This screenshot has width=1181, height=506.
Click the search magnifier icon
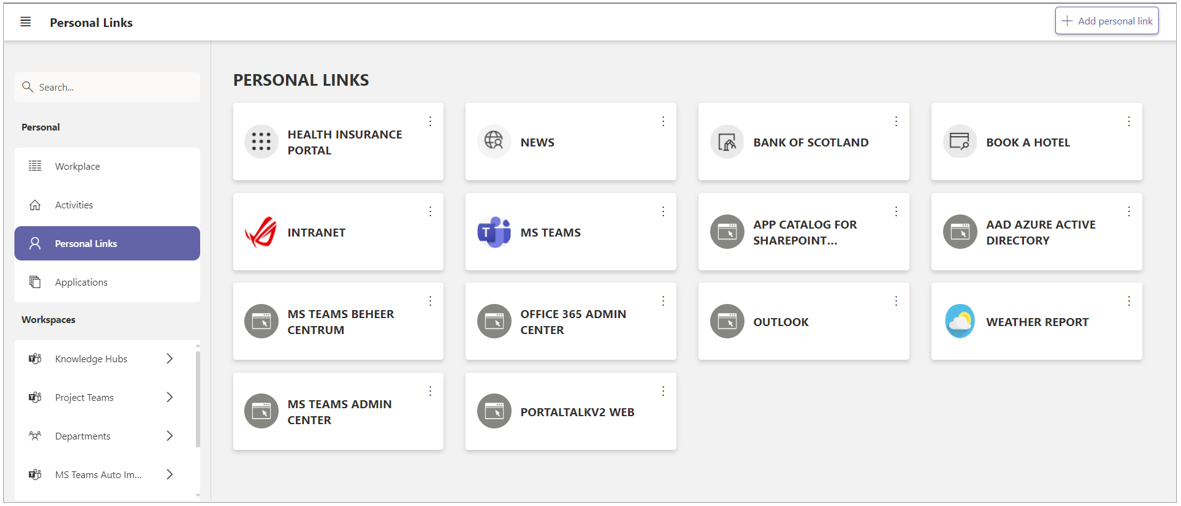click(x=29, y=87)
